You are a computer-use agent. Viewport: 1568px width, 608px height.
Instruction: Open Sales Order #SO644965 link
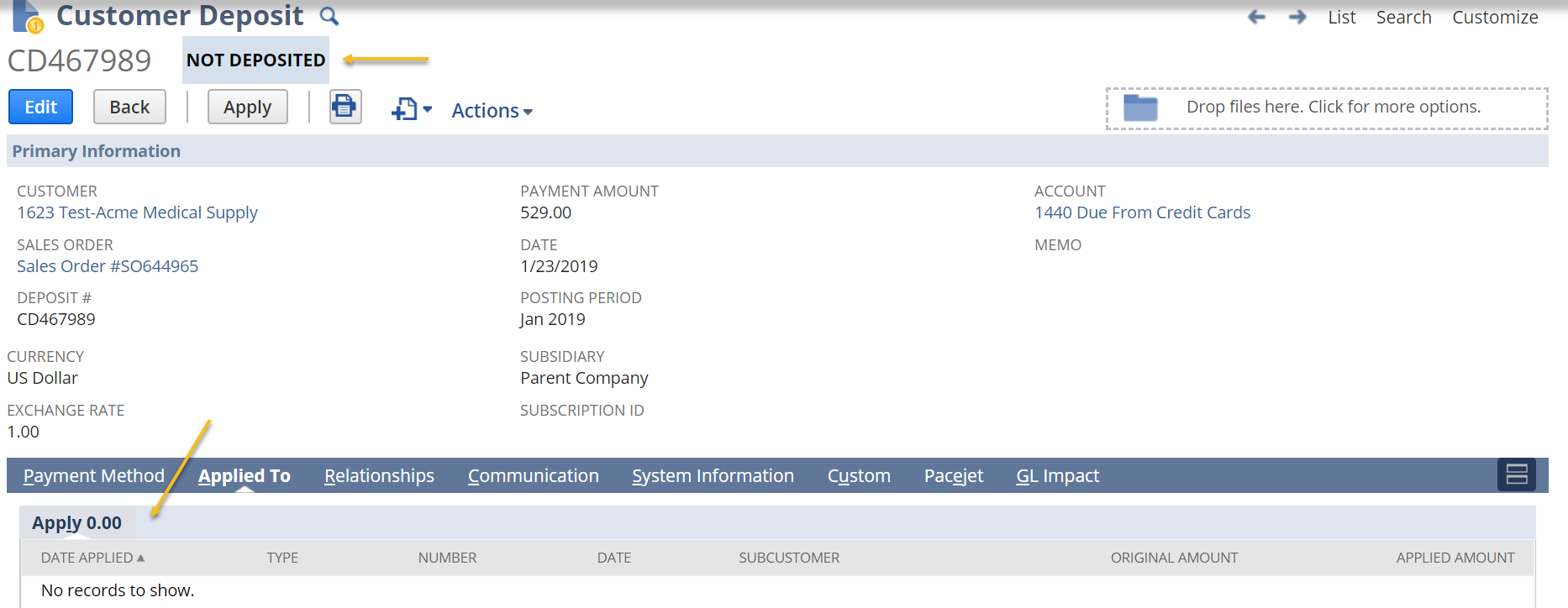pos(108,266)
